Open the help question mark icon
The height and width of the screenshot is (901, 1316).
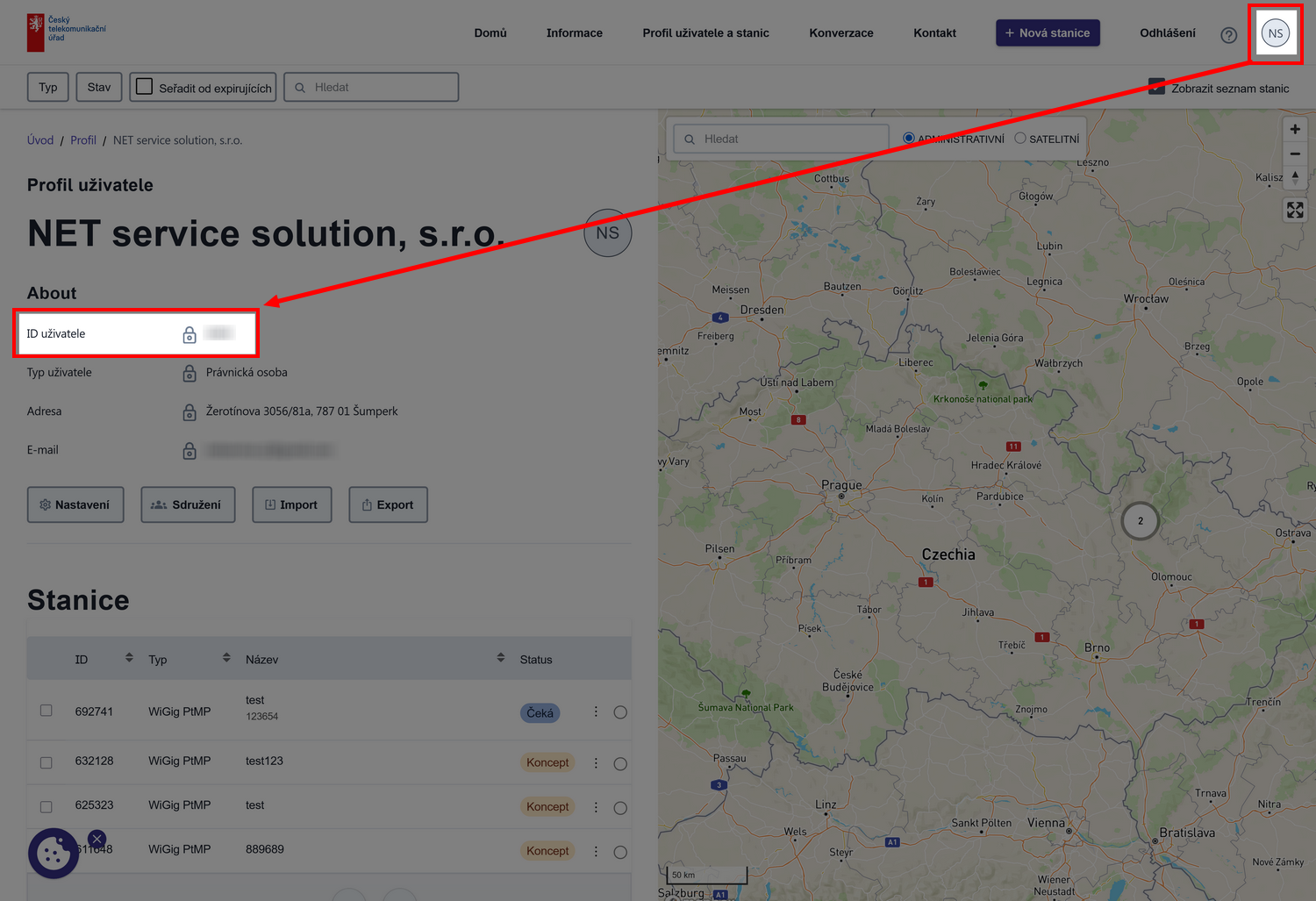click(x=1228, y=35)
